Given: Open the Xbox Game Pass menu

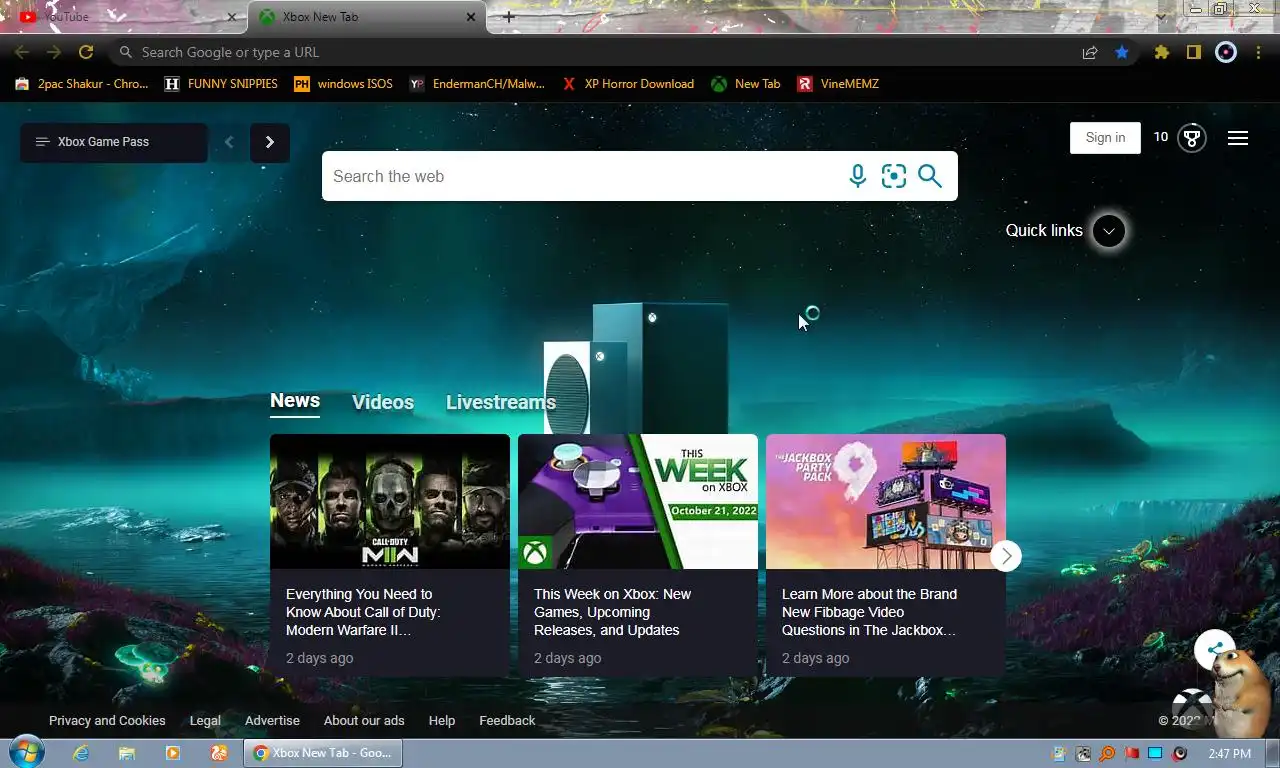Looking at the screenshot, I should pyautogui.click(x=114, y=142).
